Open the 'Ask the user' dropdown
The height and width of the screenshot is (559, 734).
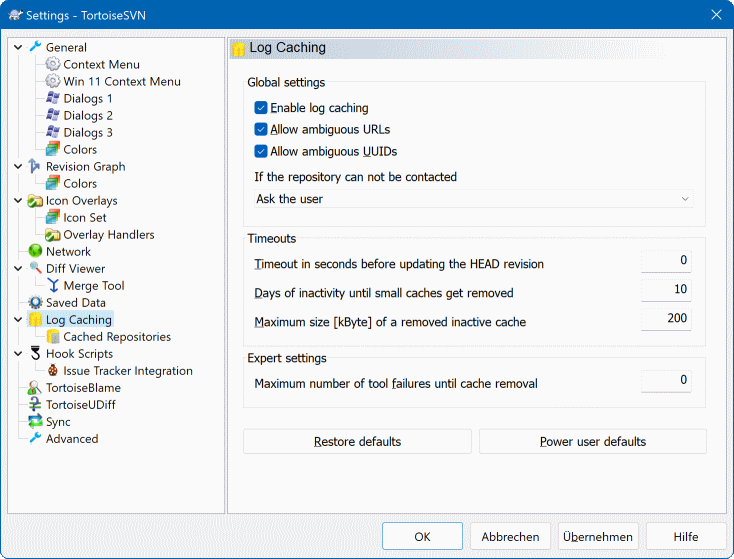tap(473, 199)
